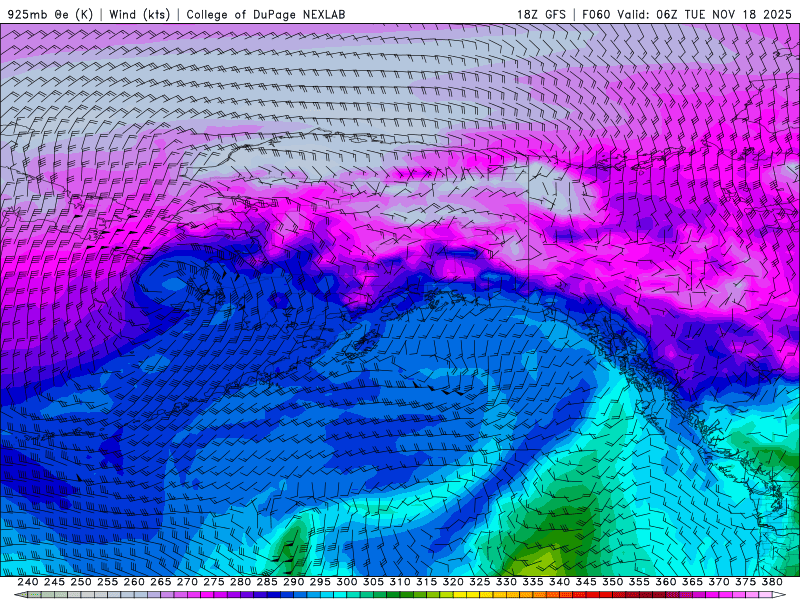Click the 360 value on the color scale
This screenshot has width=800, height=600.
click(665, 582)
